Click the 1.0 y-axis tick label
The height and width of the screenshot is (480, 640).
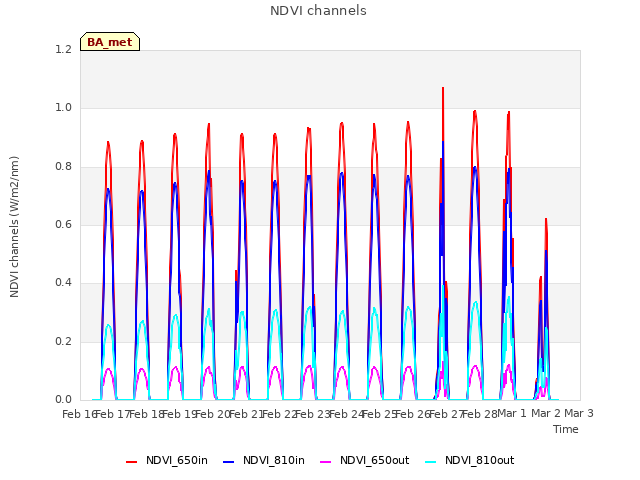click(x=63, y=108)
